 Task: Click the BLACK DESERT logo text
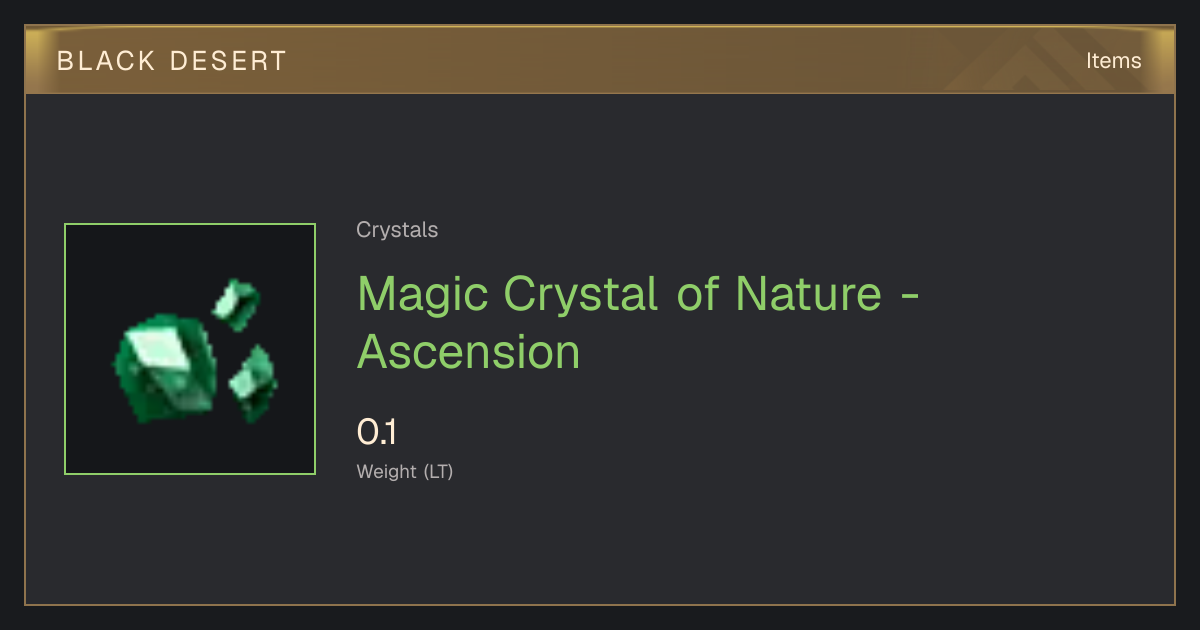pos(172,61)
